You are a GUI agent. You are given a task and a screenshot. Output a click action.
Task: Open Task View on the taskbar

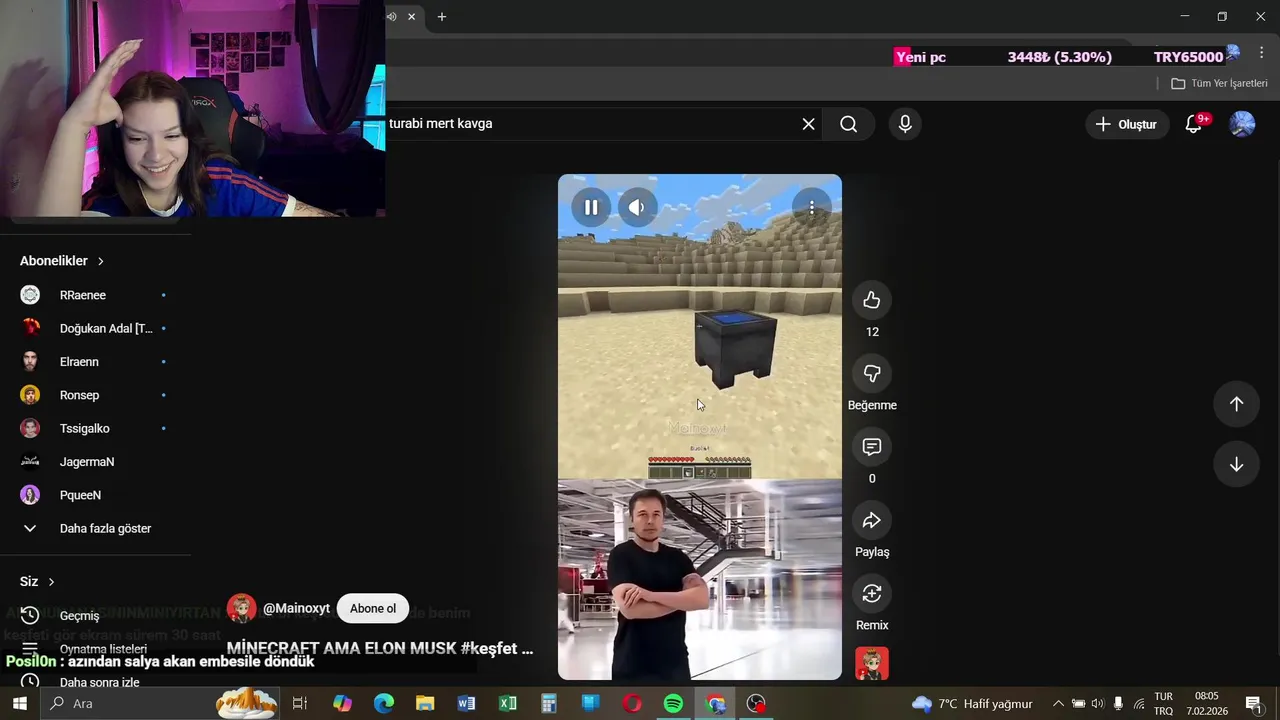tap(299, 704)
